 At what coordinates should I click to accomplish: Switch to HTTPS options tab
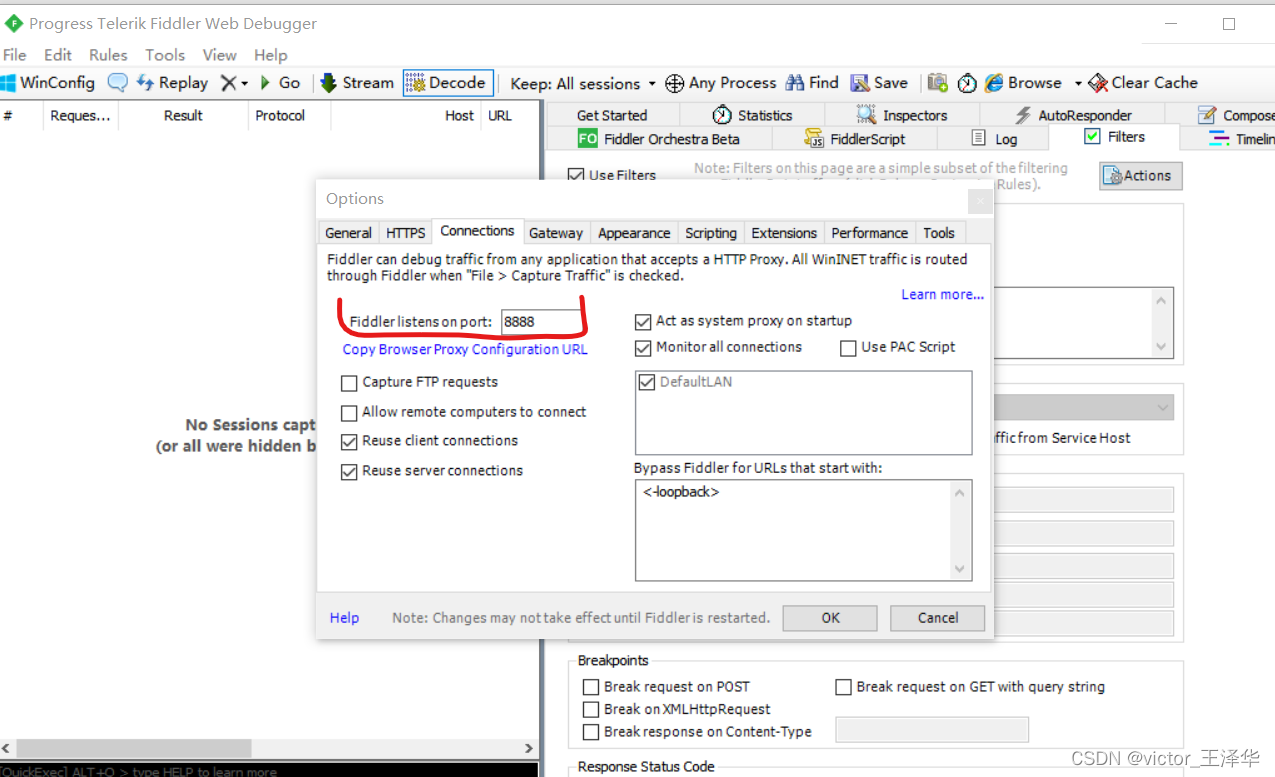point(405,233)
